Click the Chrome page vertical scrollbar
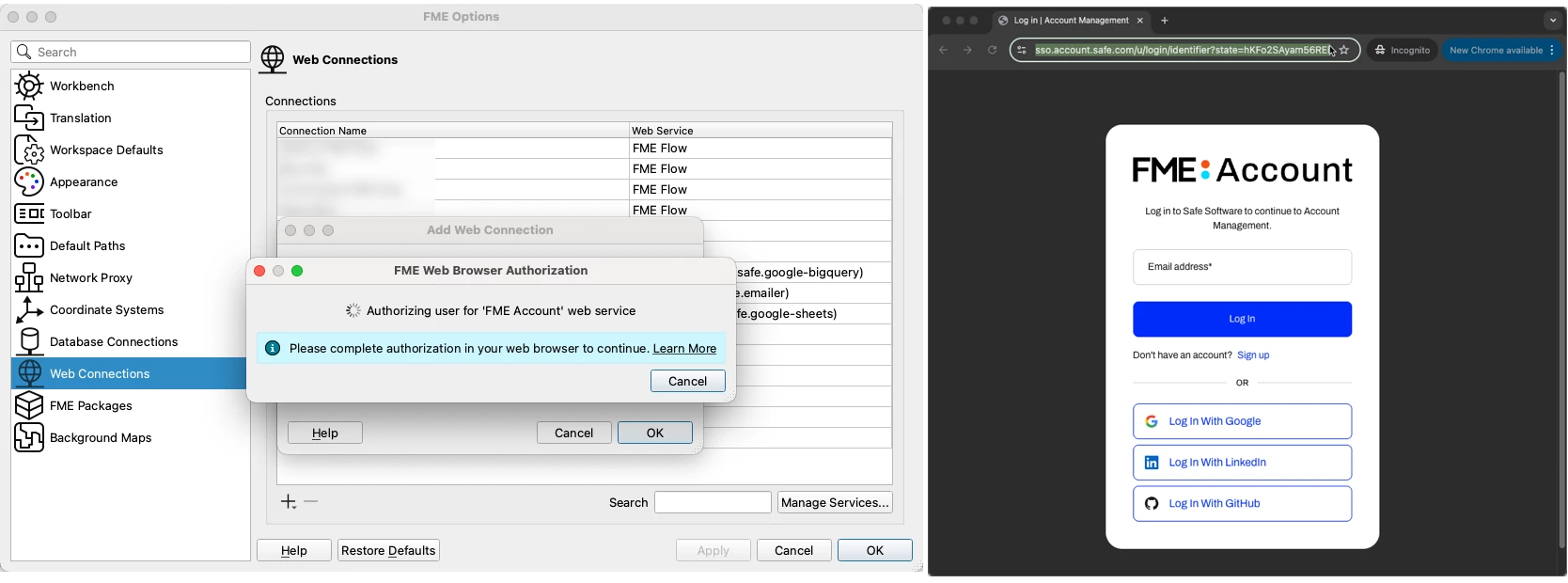 tap(1561, 310)
